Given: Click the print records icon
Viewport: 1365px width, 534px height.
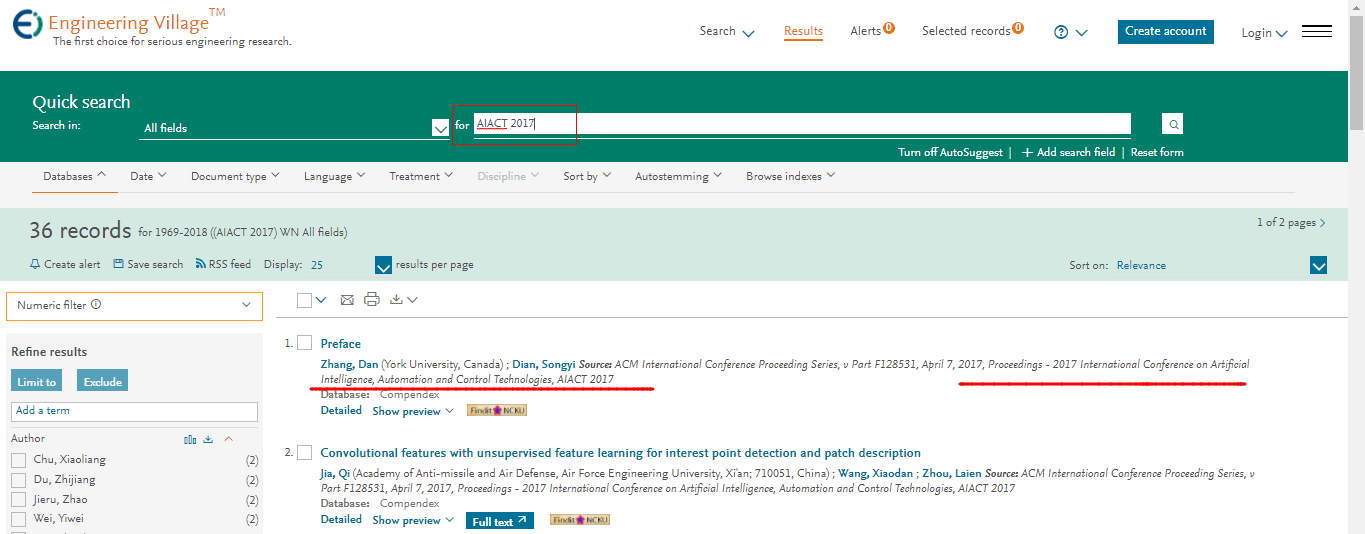Looking at the screenshot, I should pos(372,299).
